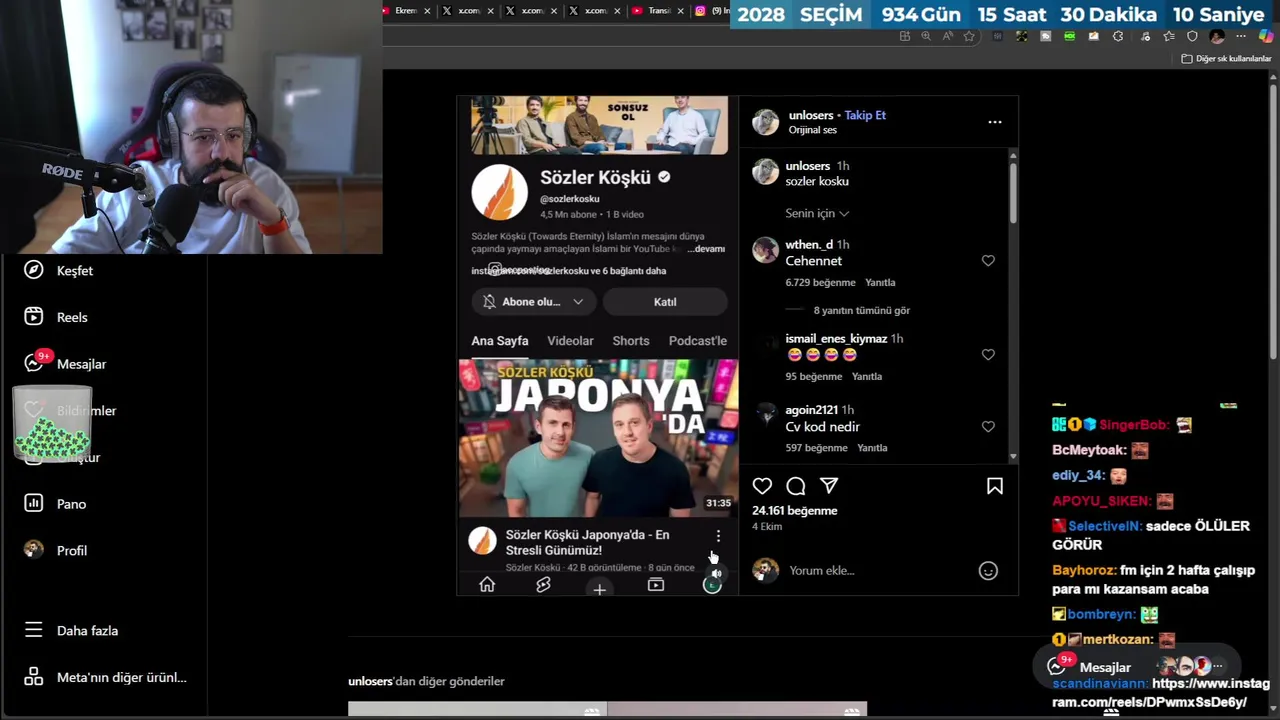This screenshot has width=1280, height=720.
Task: Like agoin2121's comment
Action: 988,427
